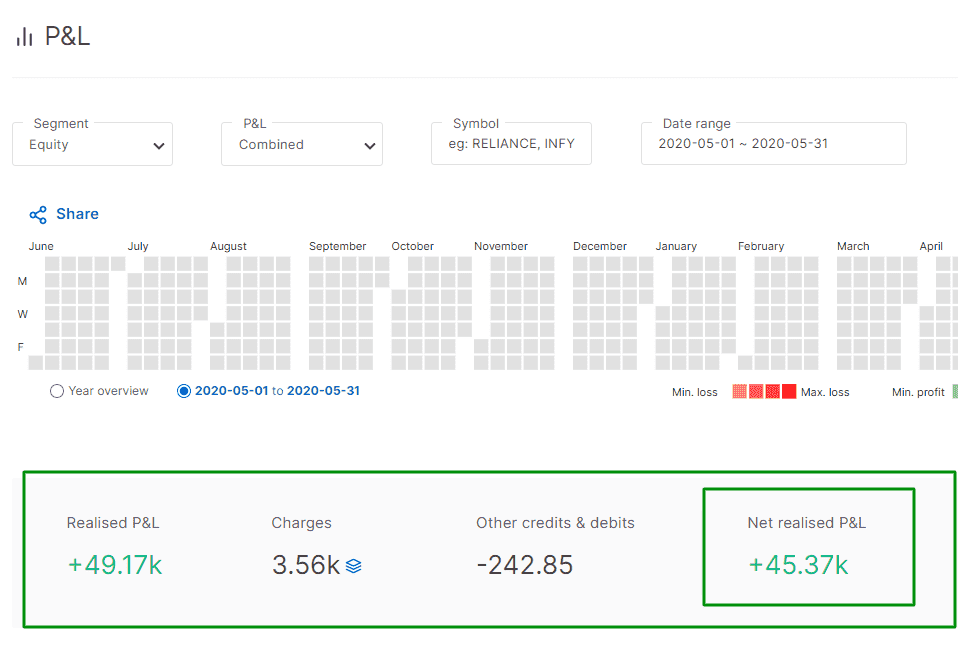
Task: Open the Segment Equity dropdown
Action: [92, 144]
